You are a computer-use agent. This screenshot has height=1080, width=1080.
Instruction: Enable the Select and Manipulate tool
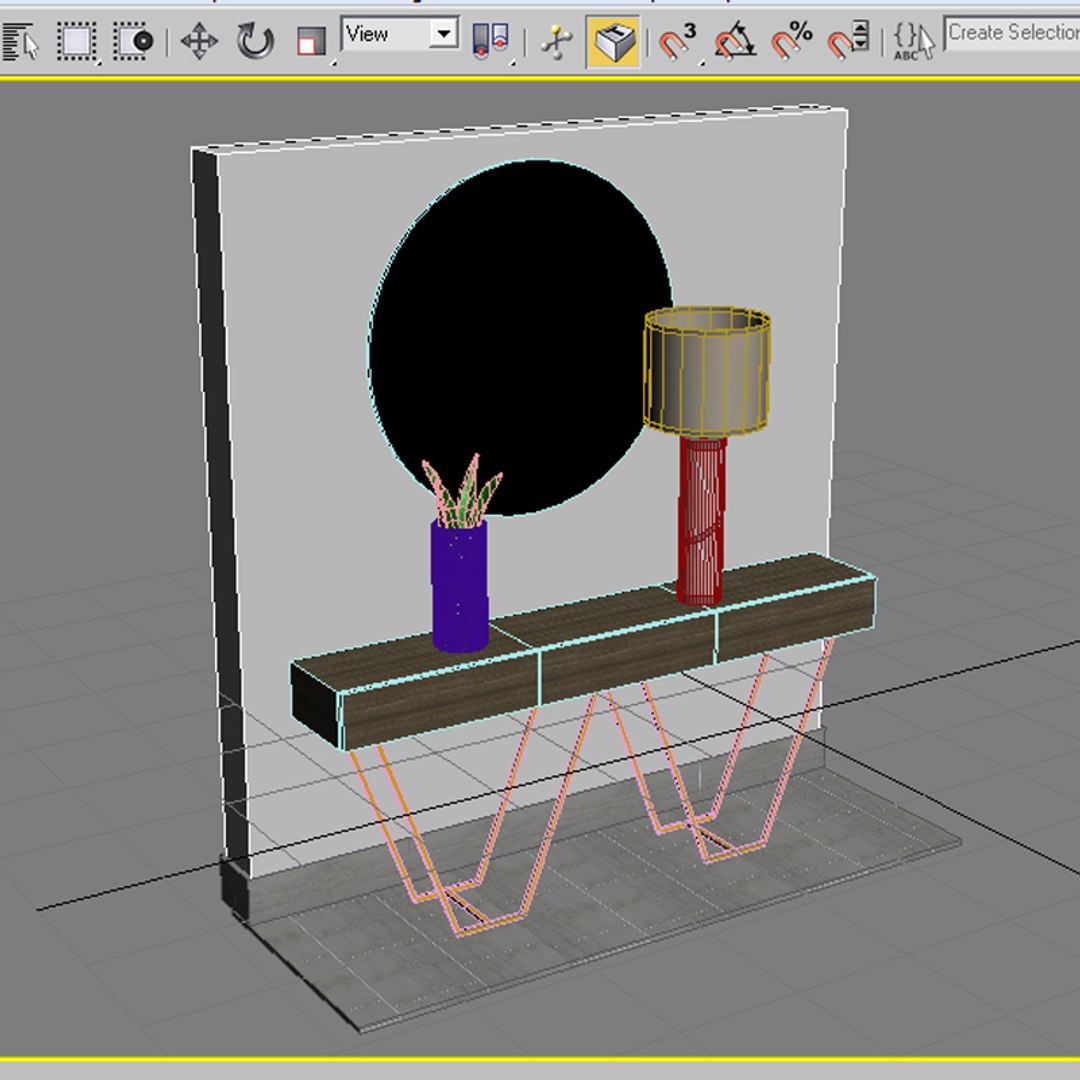557,41
